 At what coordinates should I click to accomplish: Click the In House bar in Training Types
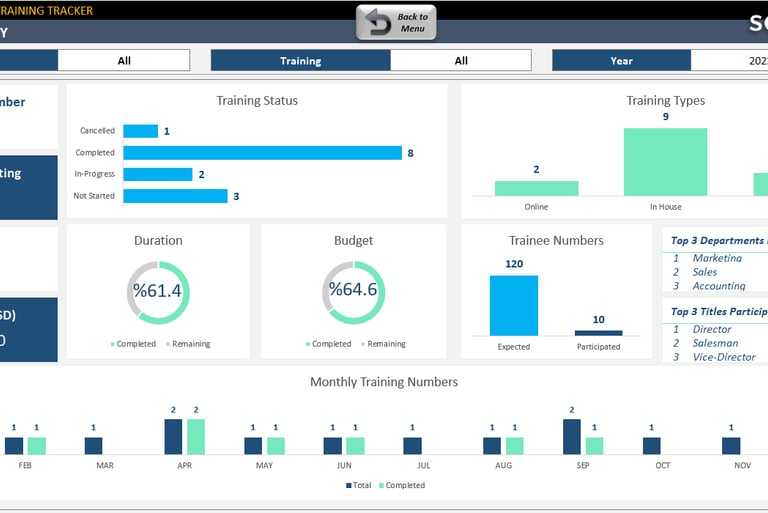665,162
